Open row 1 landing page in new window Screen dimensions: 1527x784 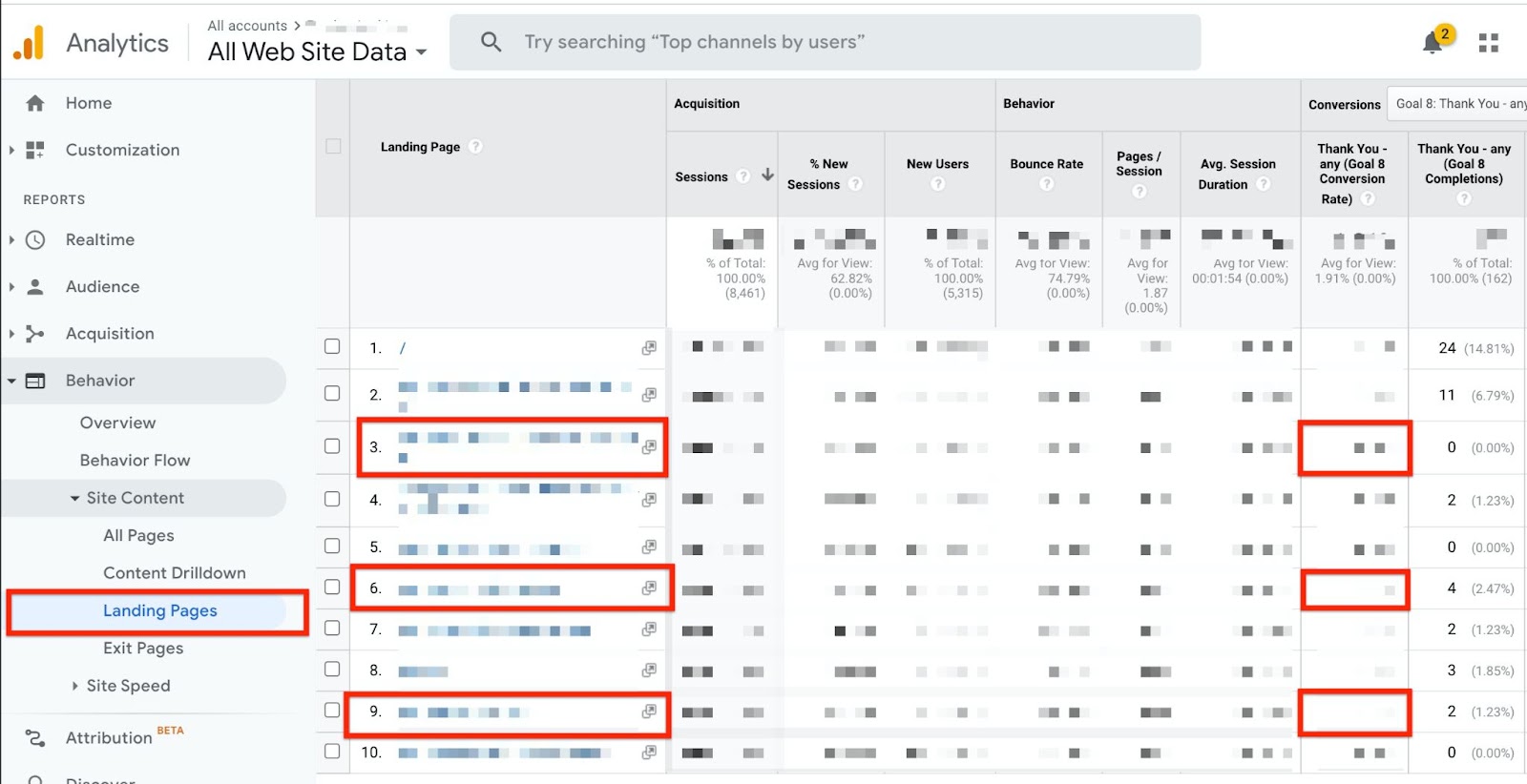coord(649,348)
